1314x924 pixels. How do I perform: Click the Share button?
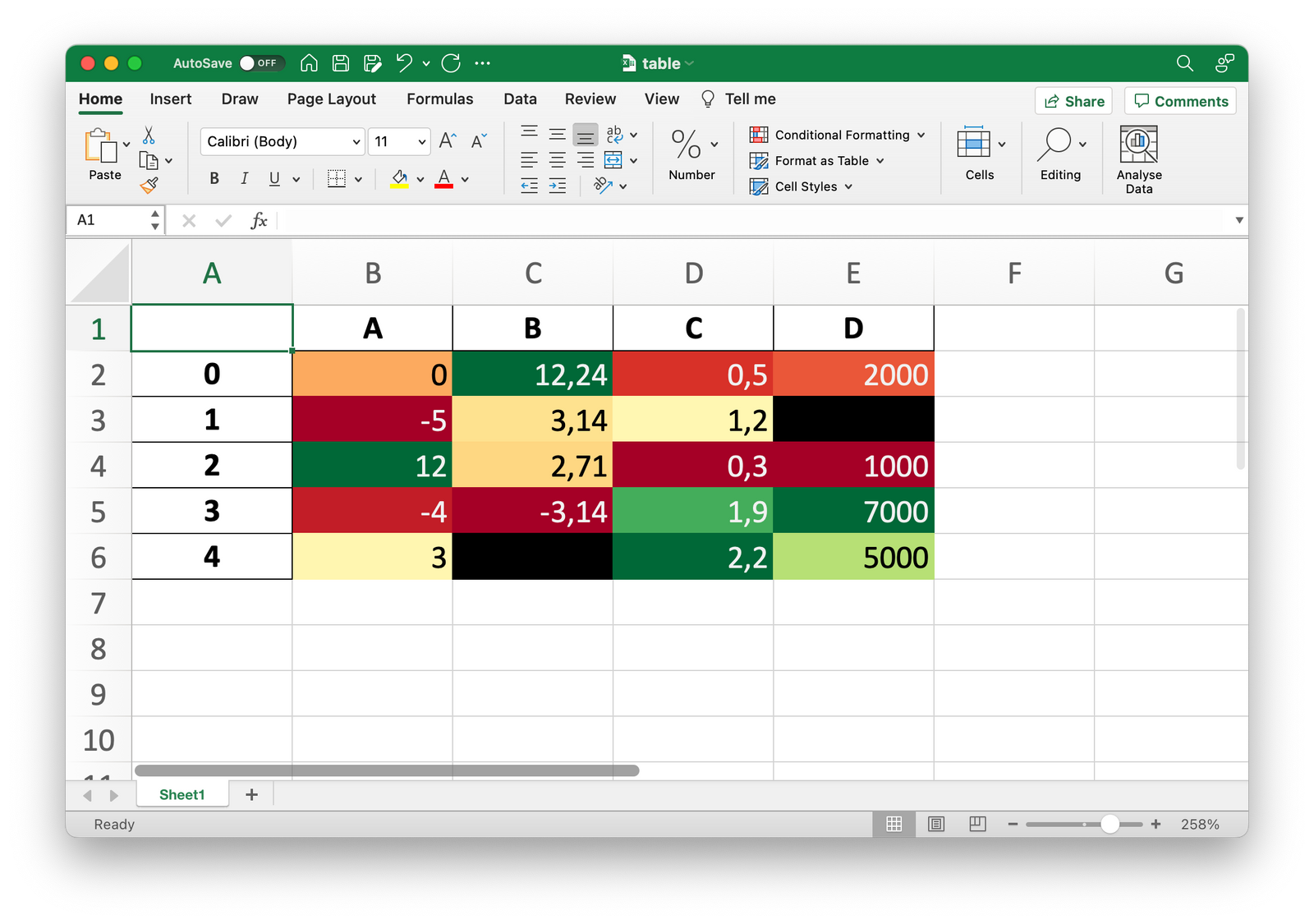tap(1073, 101)
